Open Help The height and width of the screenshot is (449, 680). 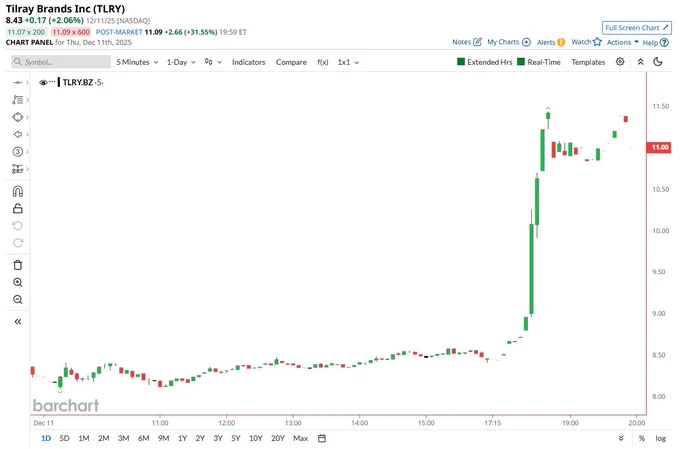[655, 43]
